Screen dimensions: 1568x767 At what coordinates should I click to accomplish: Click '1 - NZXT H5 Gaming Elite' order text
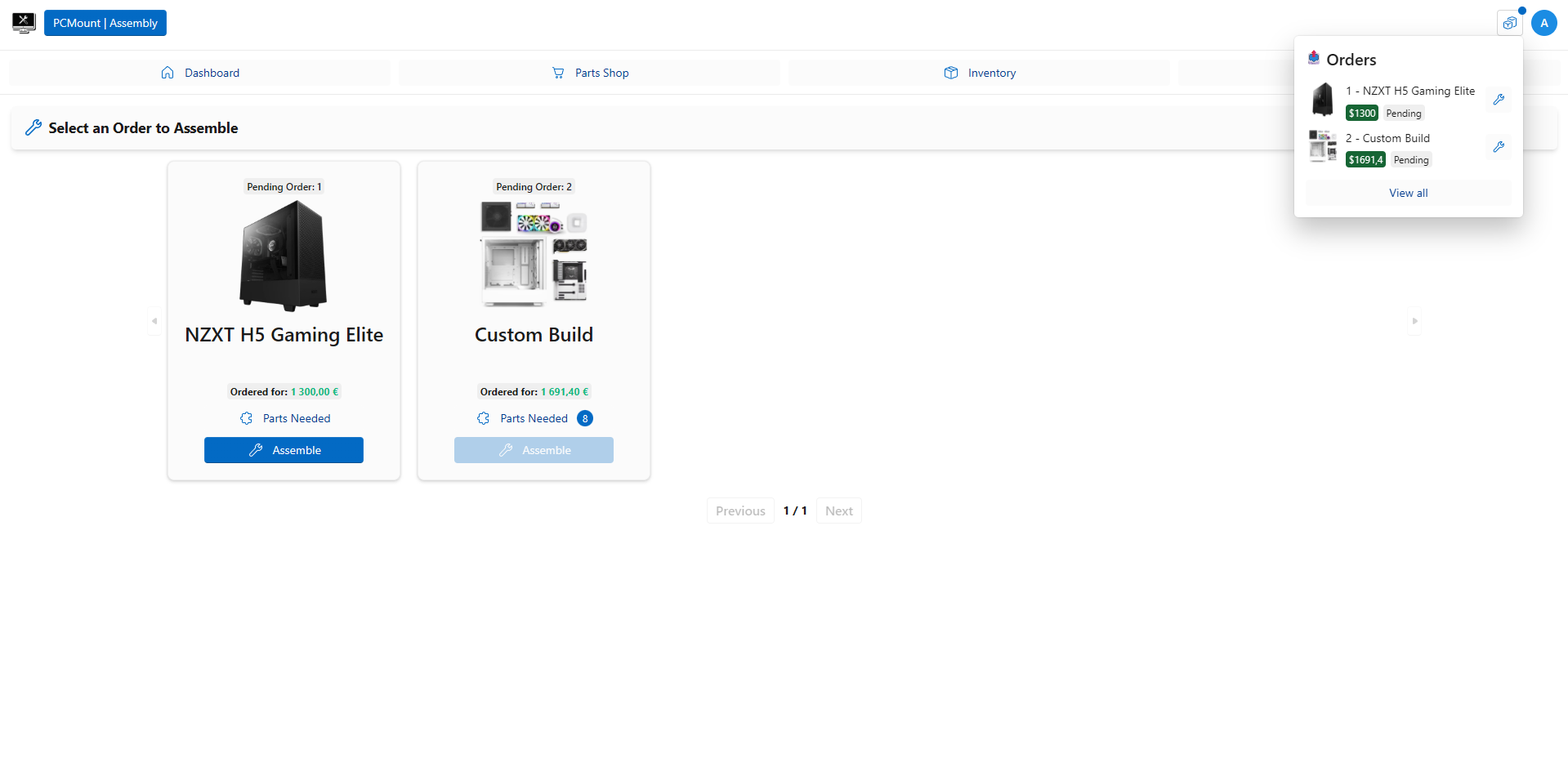(1410, 91)
